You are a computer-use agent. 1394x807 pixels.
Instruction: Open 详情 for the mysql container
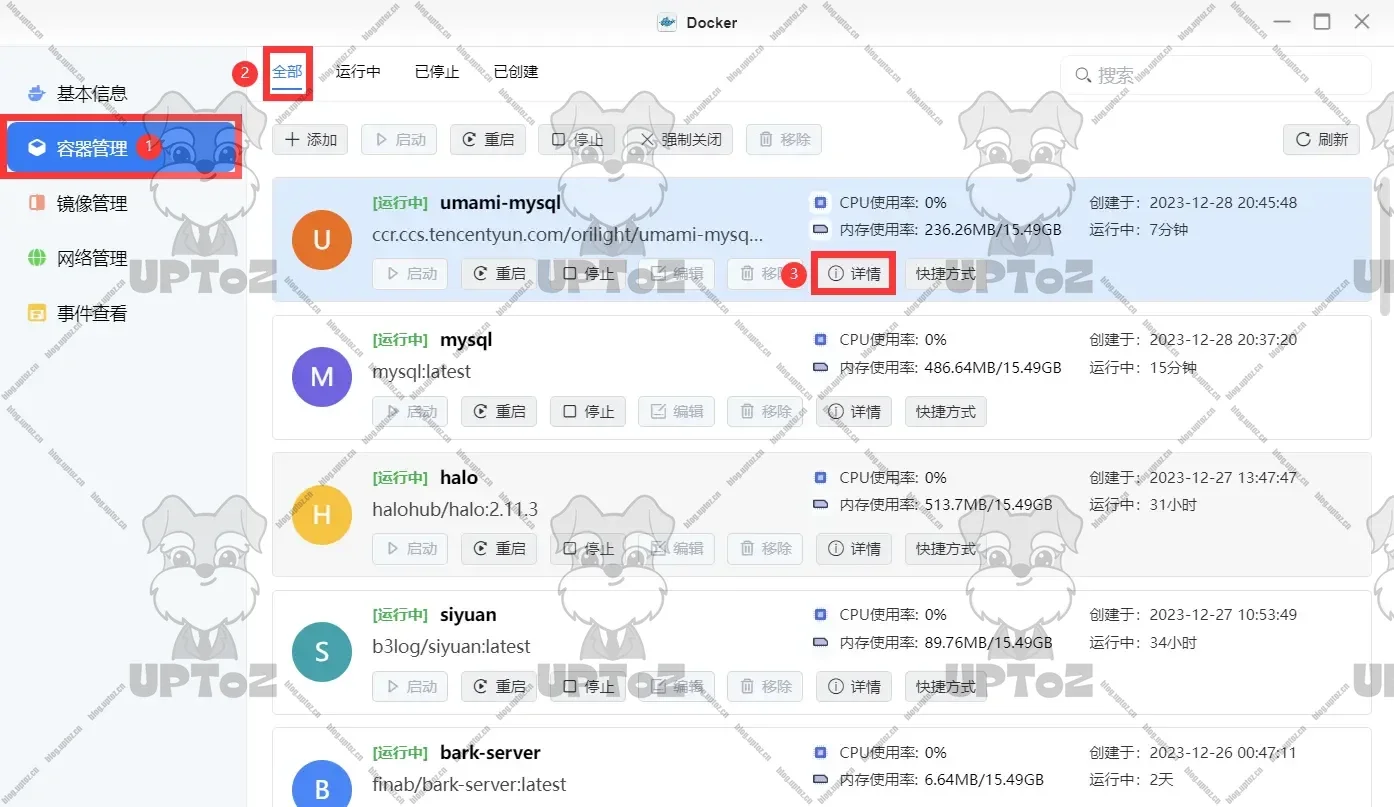tap(855, 411)
